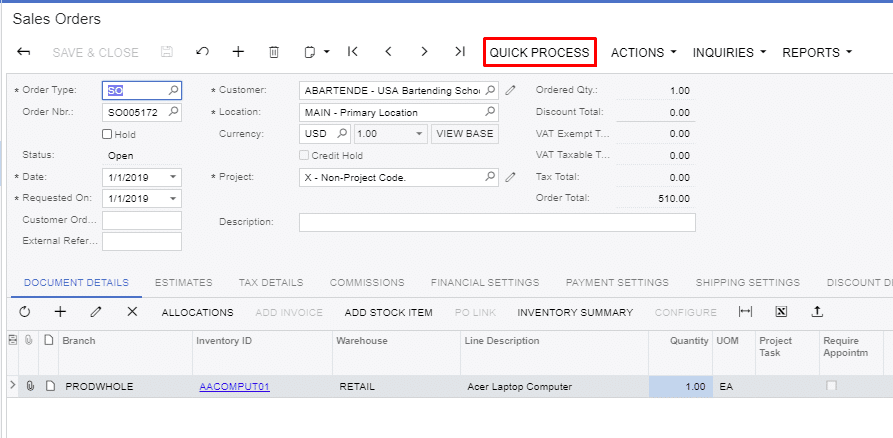The image size is (893, 438).
Task: Open Location lookup magnifier
Action: 490,112
